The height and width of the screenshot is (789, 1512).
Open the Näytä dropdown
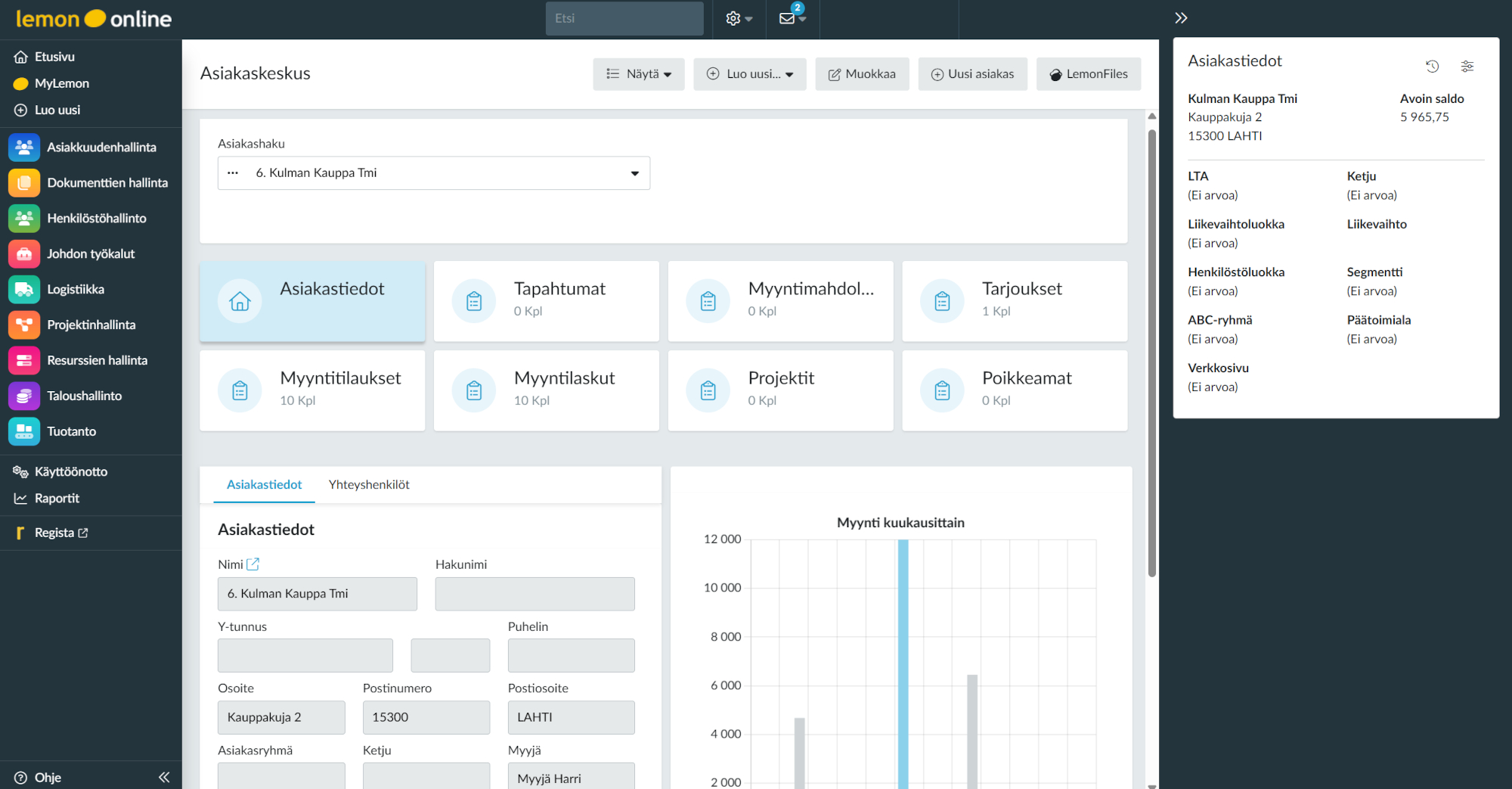638,73
